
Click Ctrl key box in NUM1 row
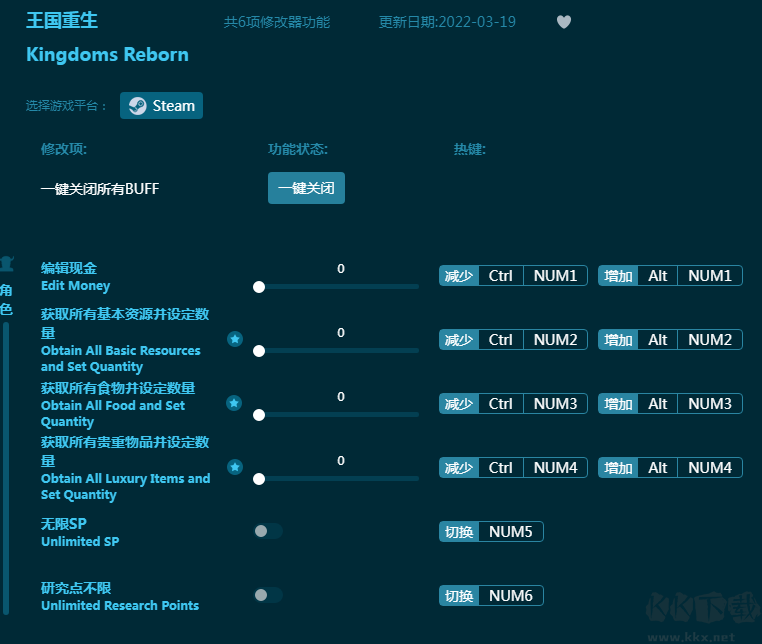pos(501,276)
